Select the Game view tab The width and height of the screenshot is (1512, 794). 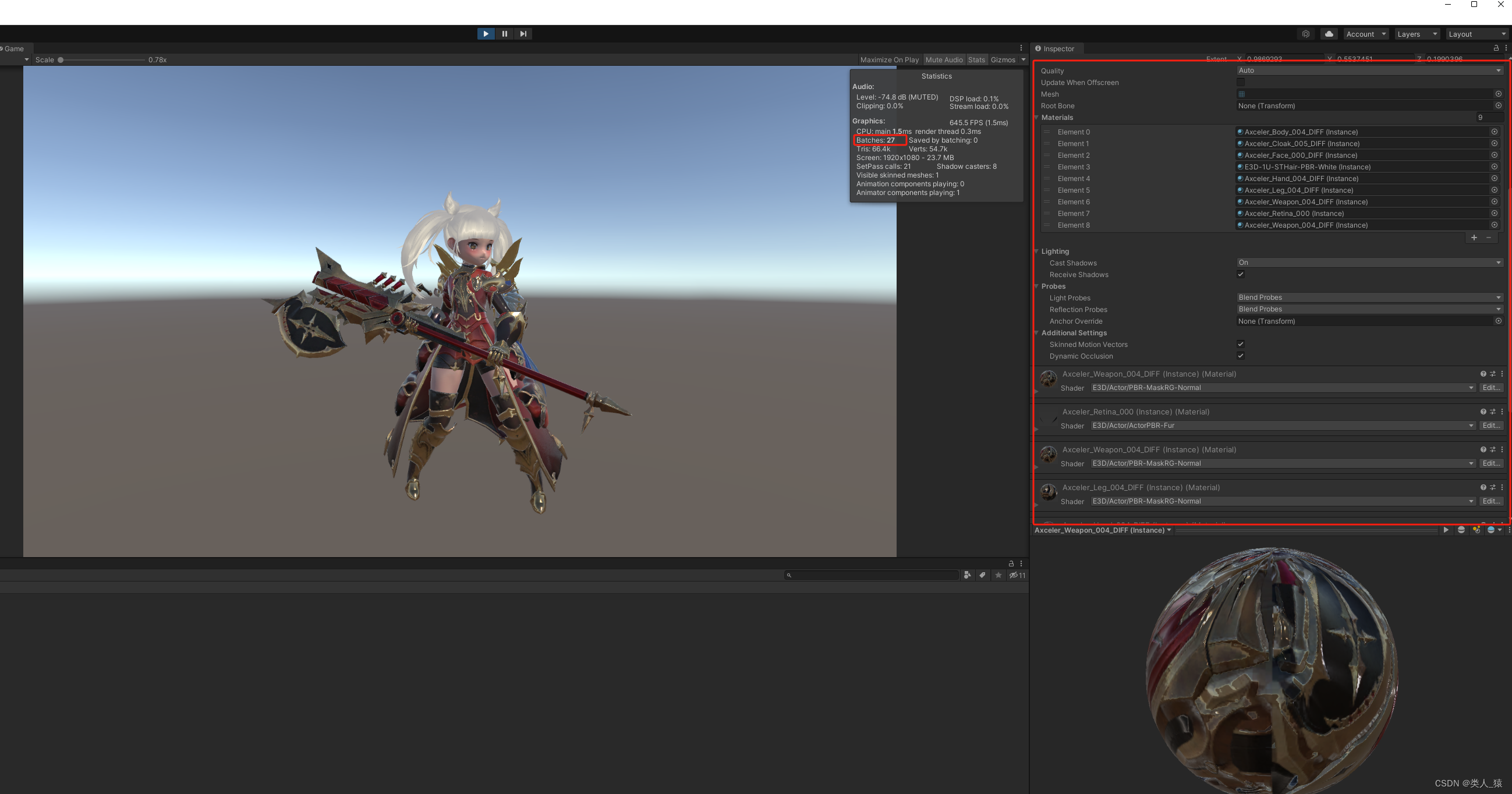(x=14, y=49)
